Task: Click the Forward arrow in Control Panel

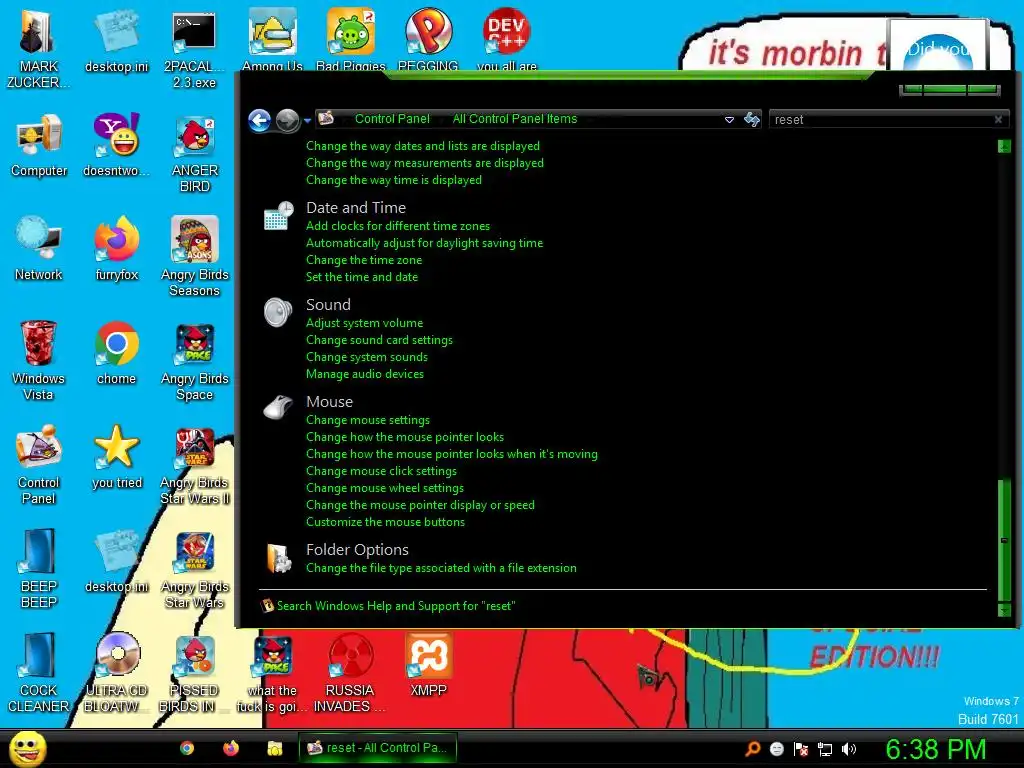Action: (287, 120)
